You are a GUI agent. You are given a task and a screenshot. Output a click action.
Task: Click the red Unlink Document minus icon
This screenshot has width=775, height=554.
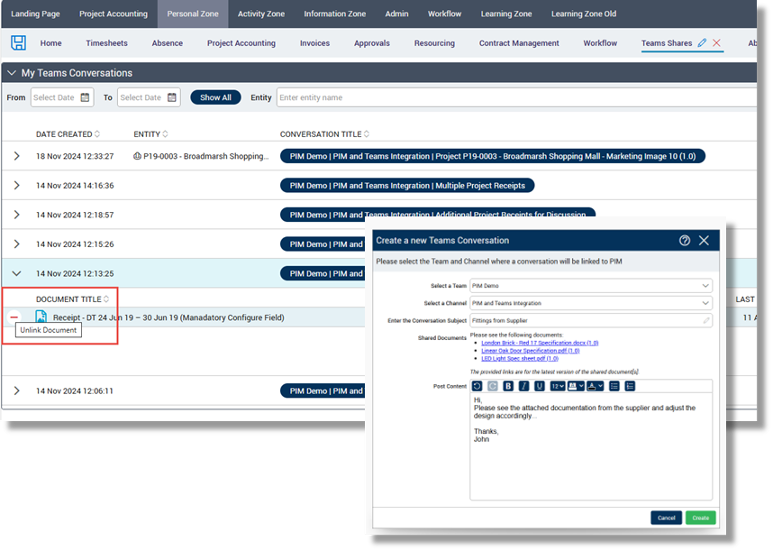(x=15, y=317)
